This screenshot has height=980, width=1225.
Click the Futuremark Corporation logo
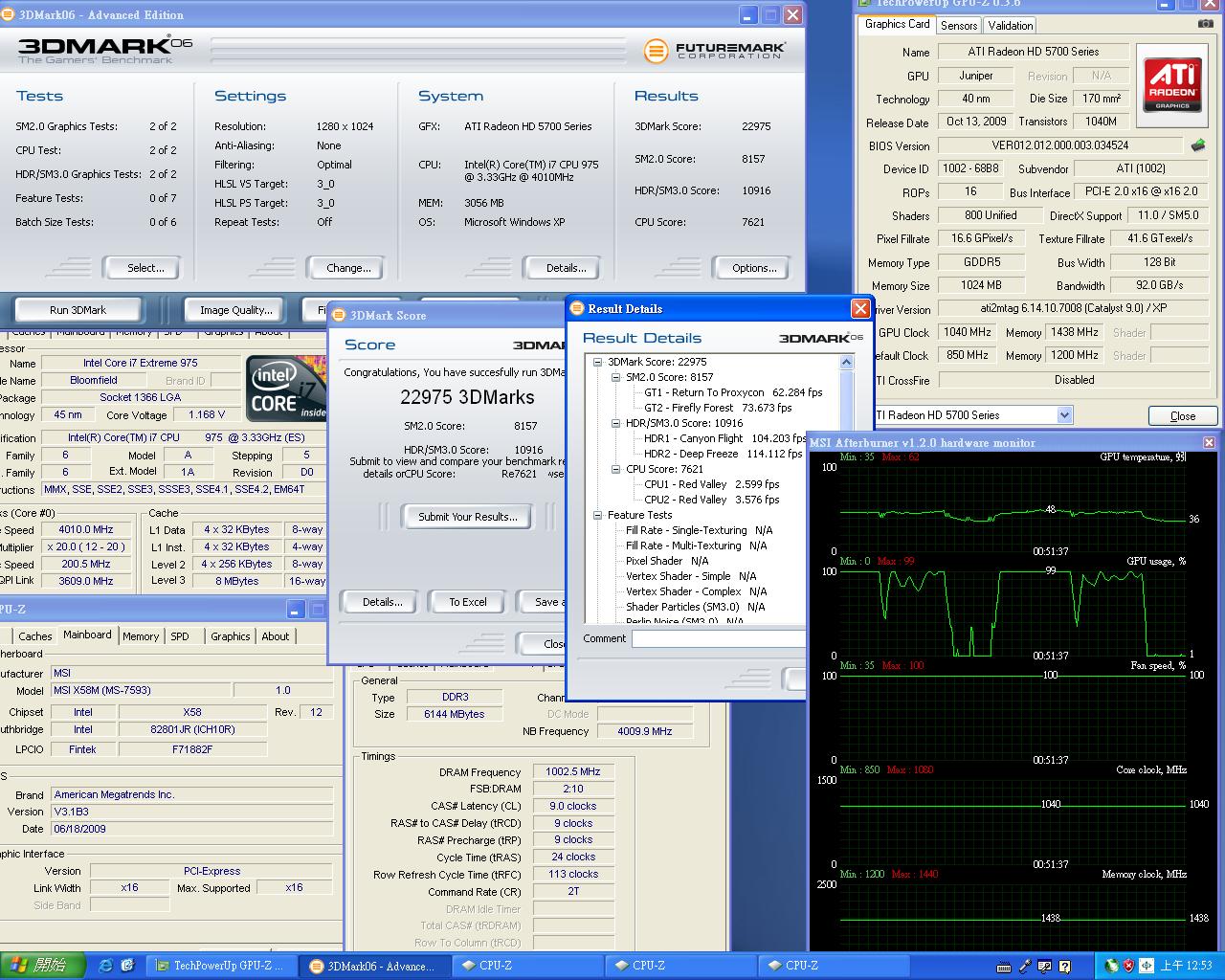pos(715,50)
